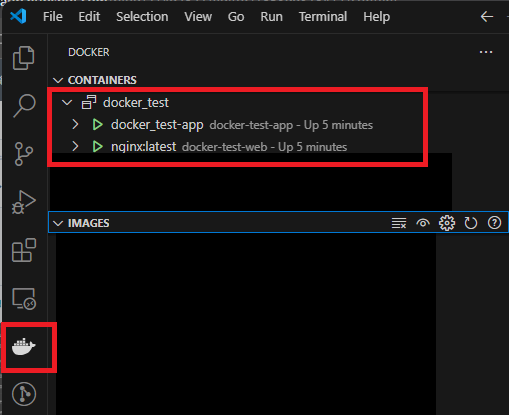Click the IMAGES header label
Screen dimensions: 510x415
tap(88, 223)
